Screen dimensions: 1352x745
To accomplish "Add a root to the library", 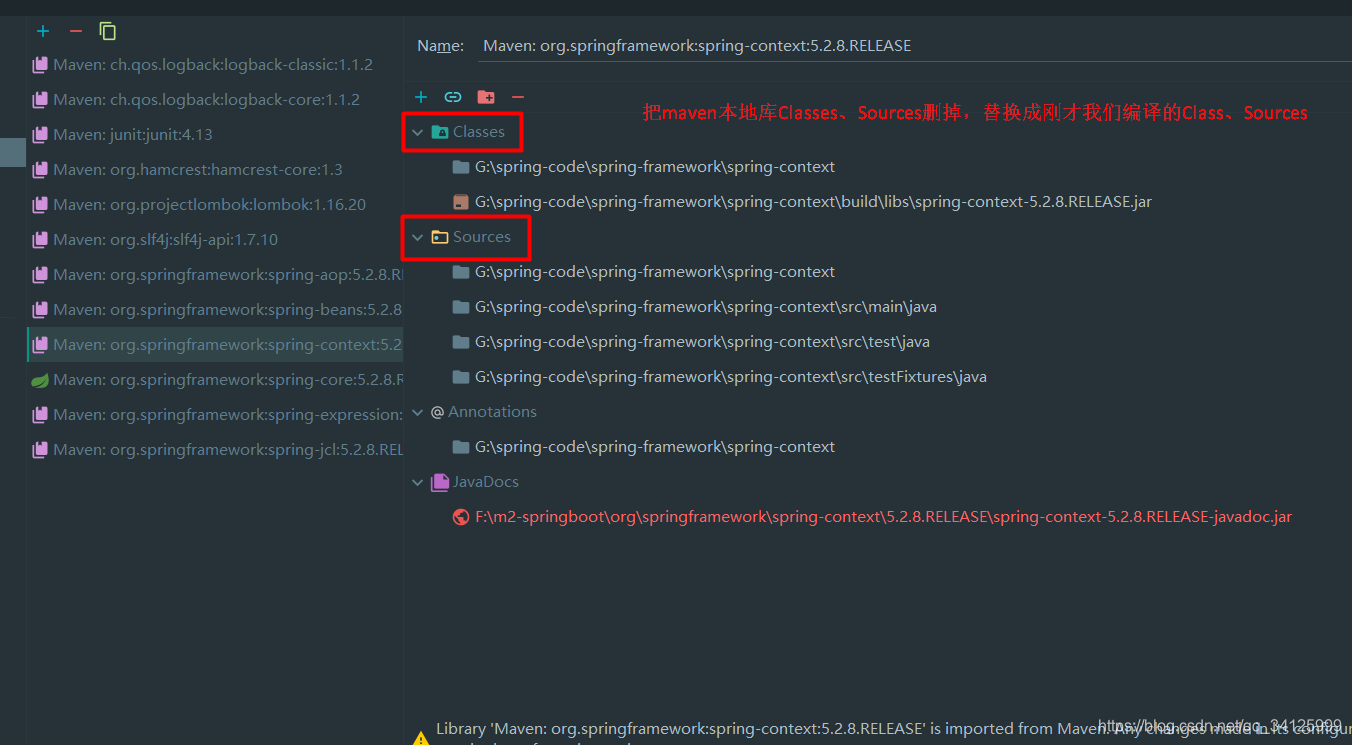I will coord(421,97).
